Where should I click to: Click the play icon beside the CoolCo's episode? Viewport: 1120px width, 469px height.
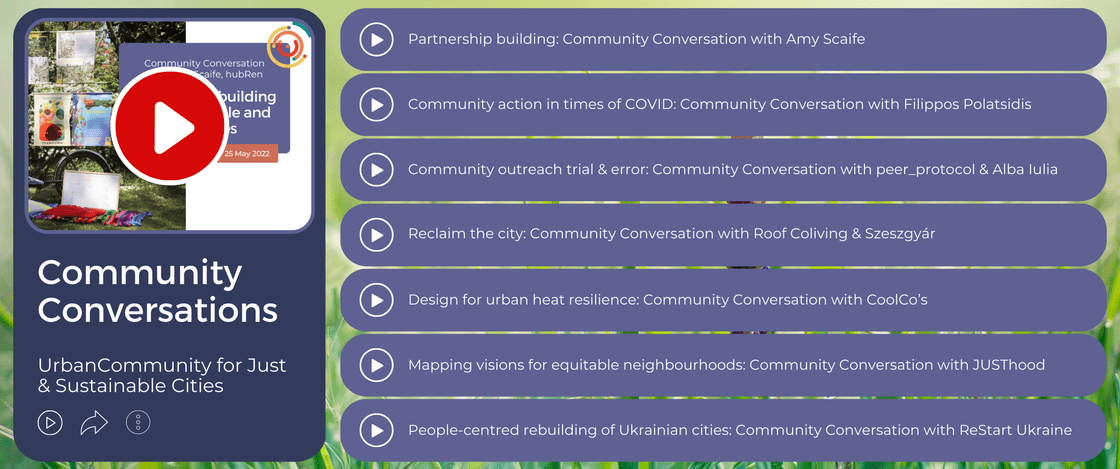tap(376, 300)
